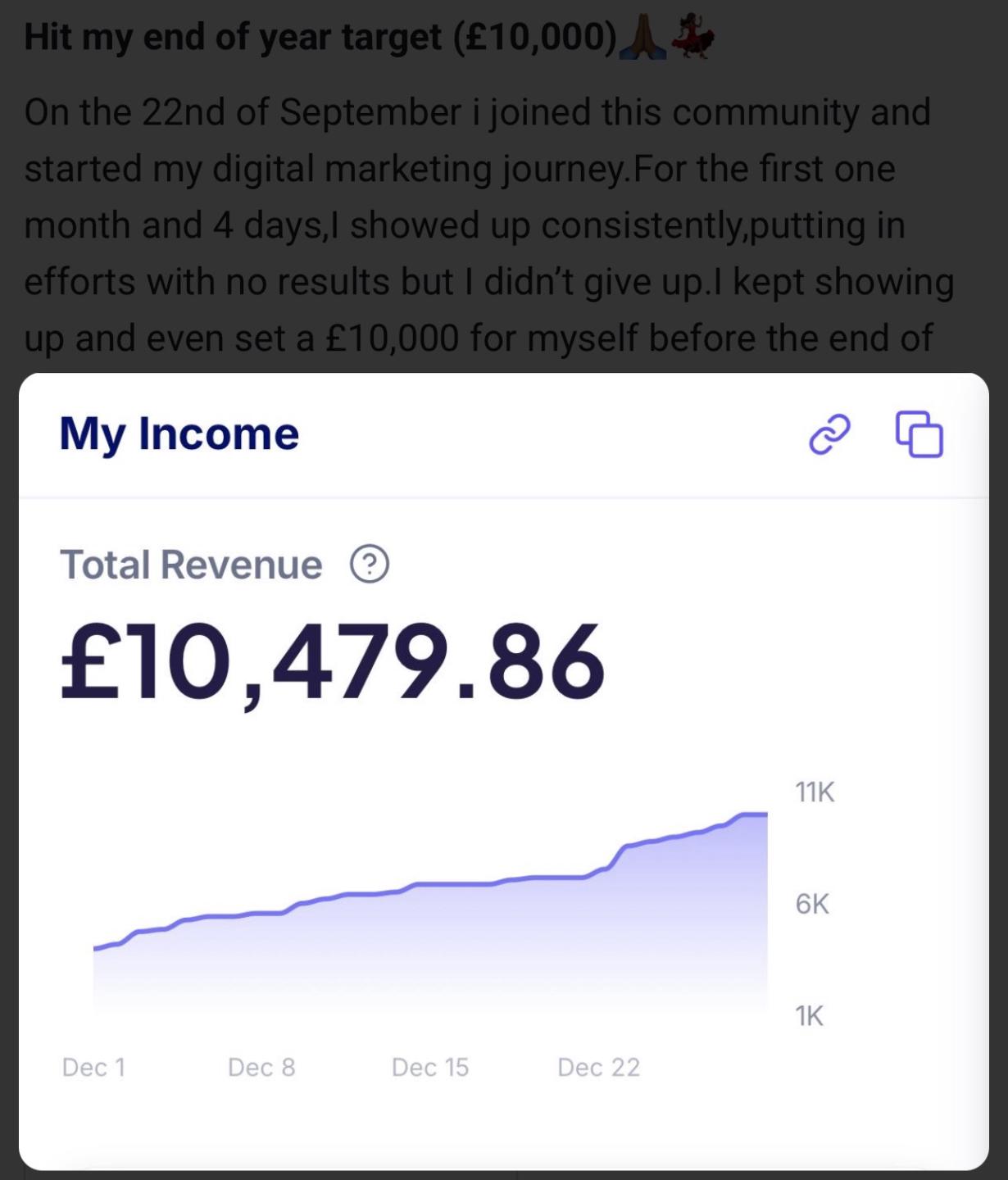Click the duplicate/copy squares icon
1008x1180 pixels.
(x=919, y=433)
